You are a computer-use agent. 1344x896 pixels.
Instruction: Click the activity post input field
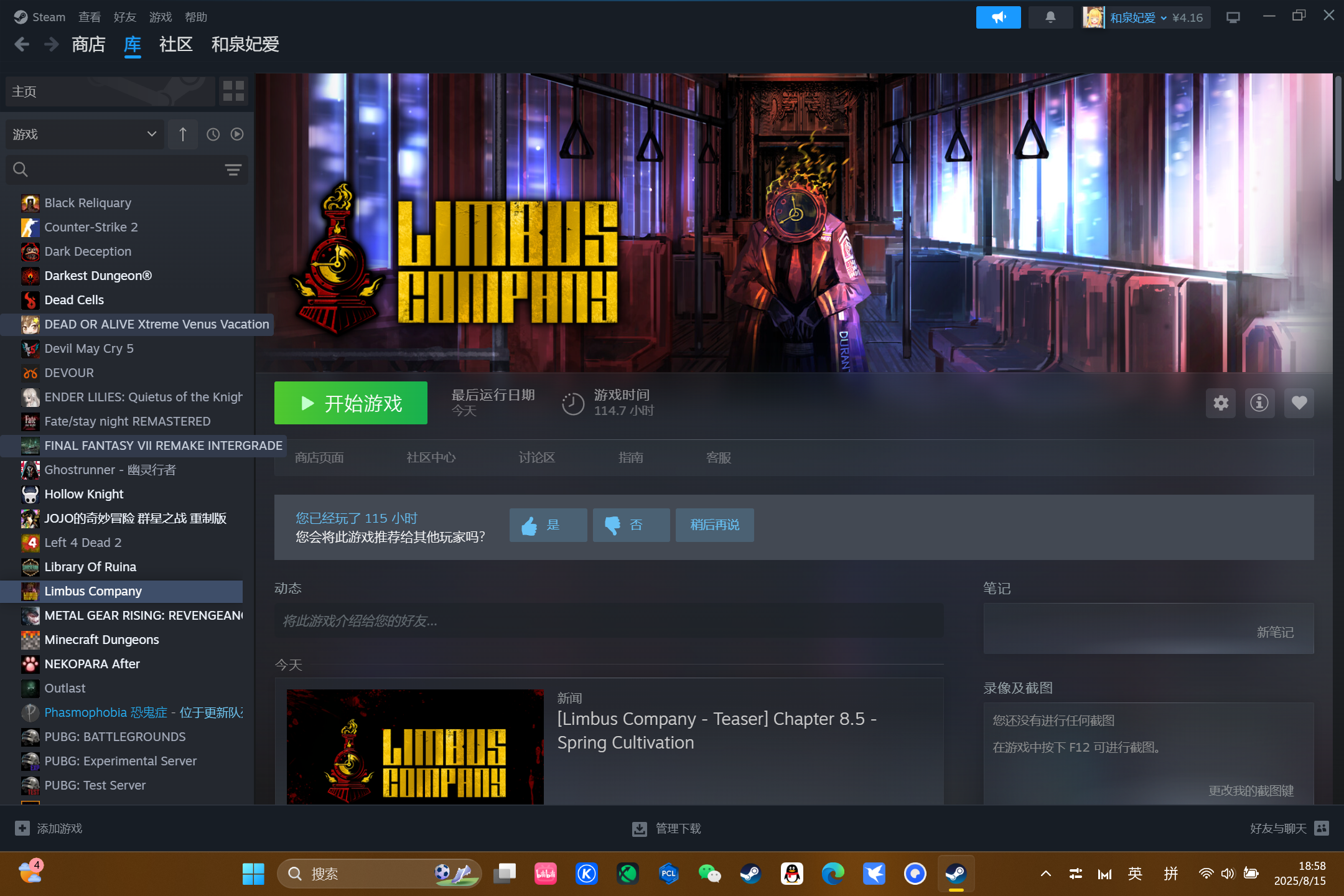pyautogui.click(x=609, y=621)
